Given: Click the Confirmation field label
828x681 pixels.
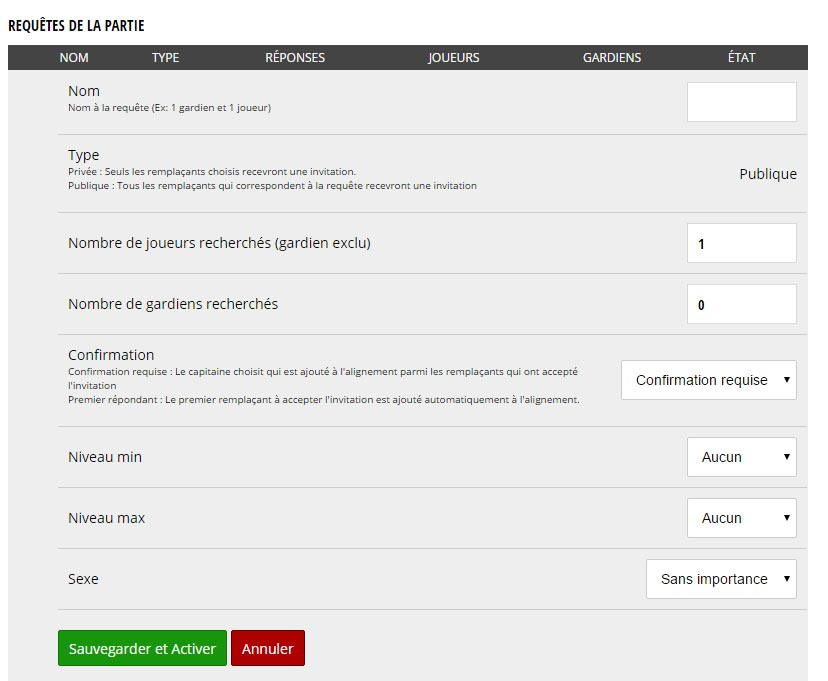Looking at the screenshot, I should click(111, 355).
